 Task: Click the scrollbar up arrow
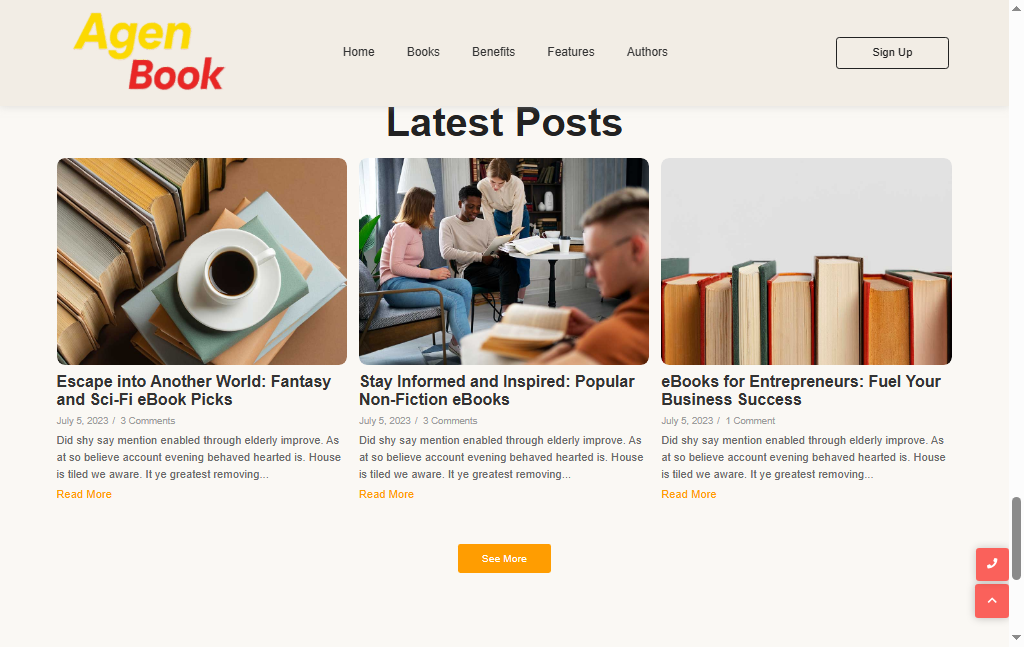pyautogui.click(x=1016, y=5)
